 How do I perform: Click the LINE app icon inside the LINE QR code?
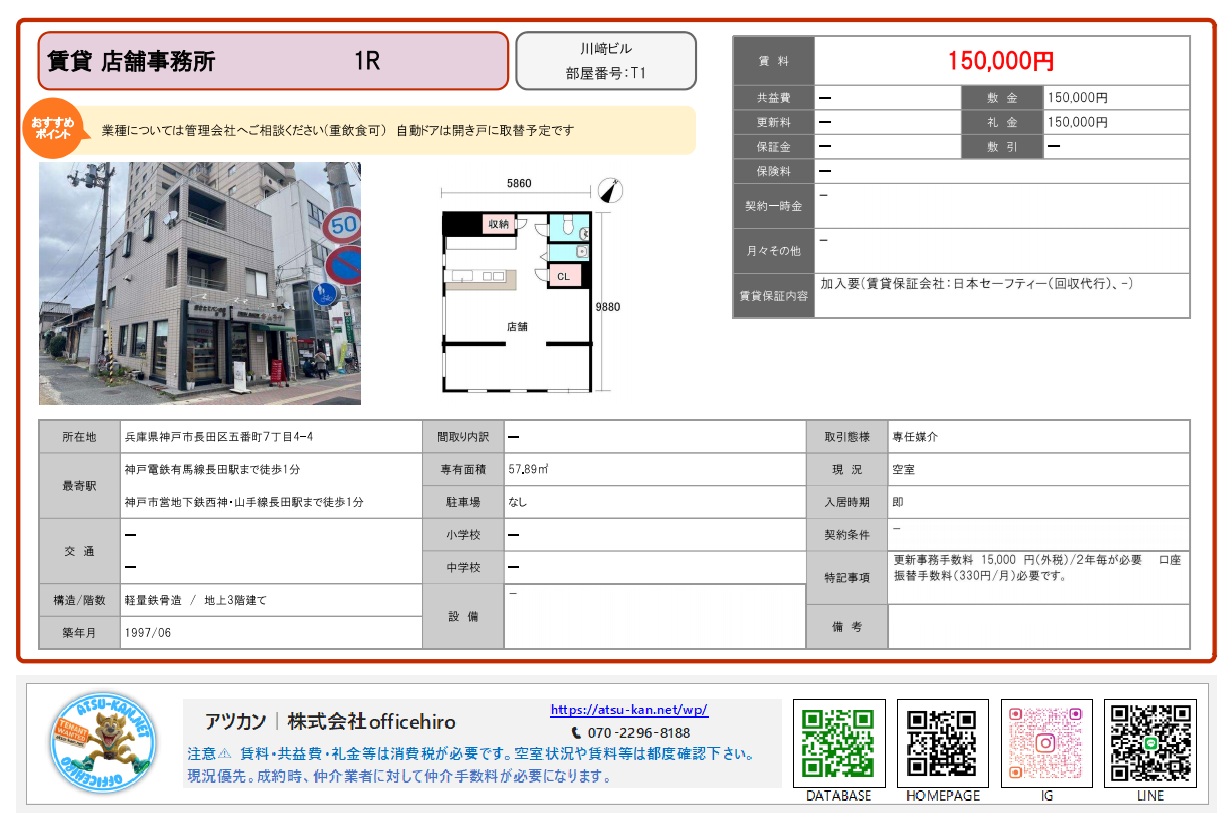(x=1149, y=741)
